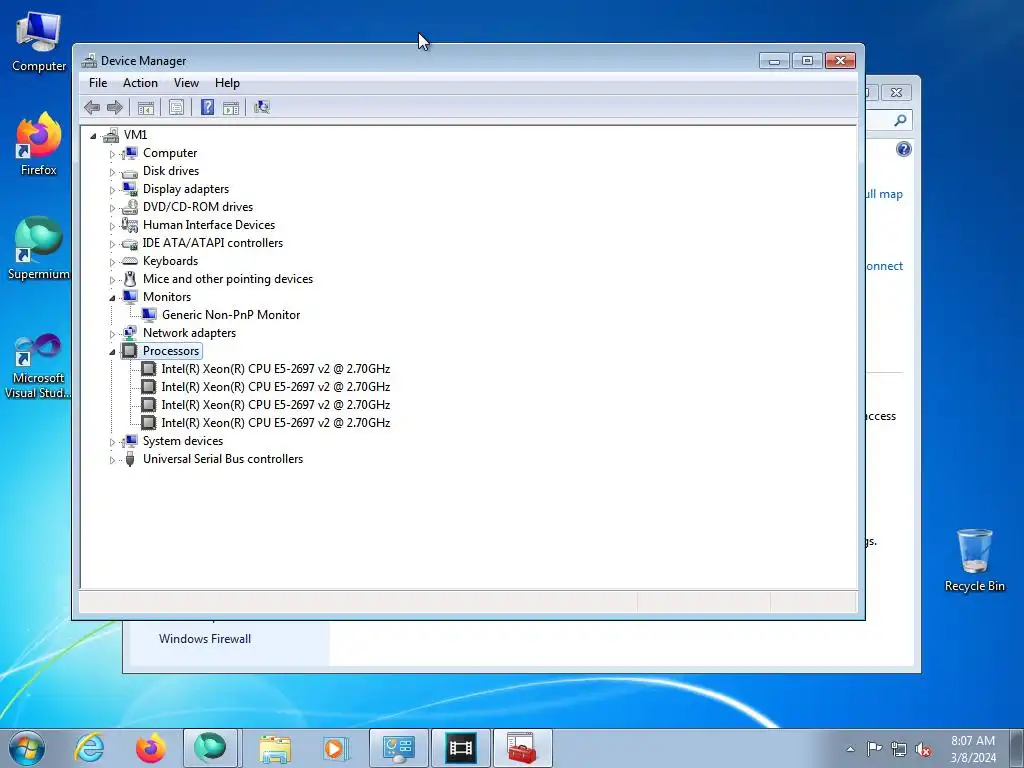
Task: Expand the Disk drives category
Action: point(112,172)
